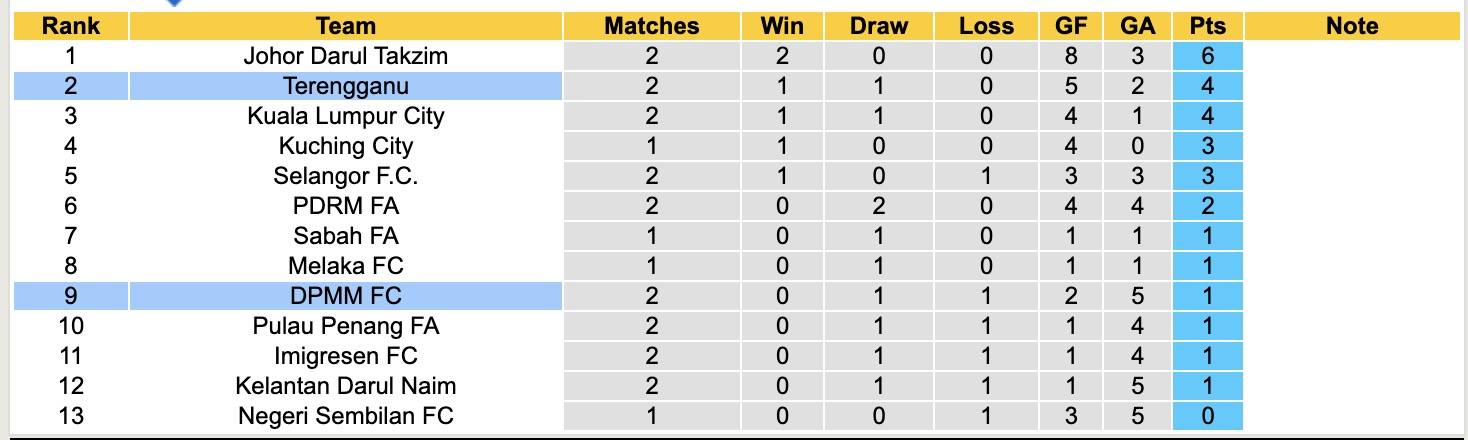The width and height of the screenshot is (1468, 440).
Task: Click the Rank column header
Action: [x=70, y=27]
